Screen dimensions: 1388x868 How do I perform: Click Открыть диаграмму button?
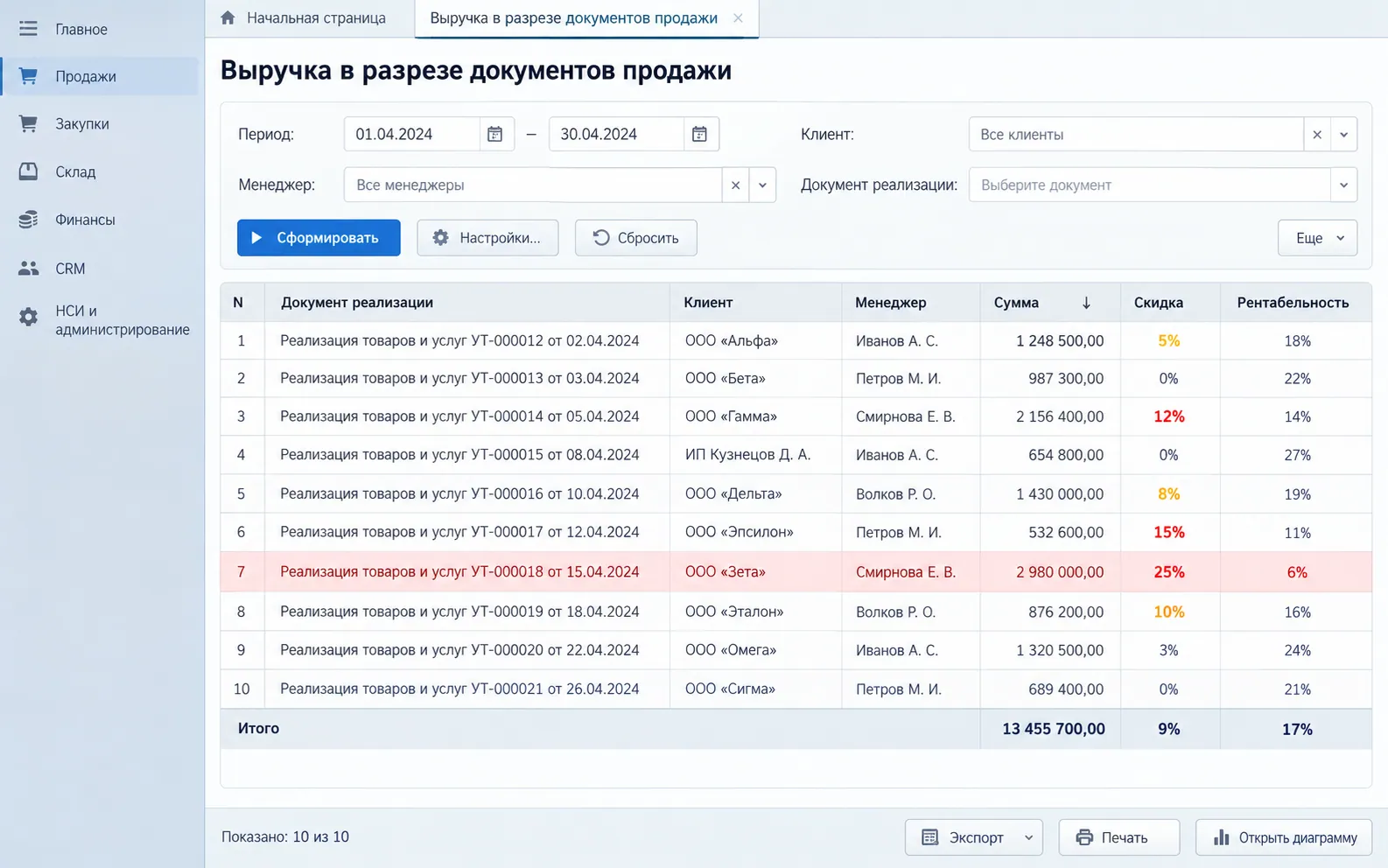1284,837
